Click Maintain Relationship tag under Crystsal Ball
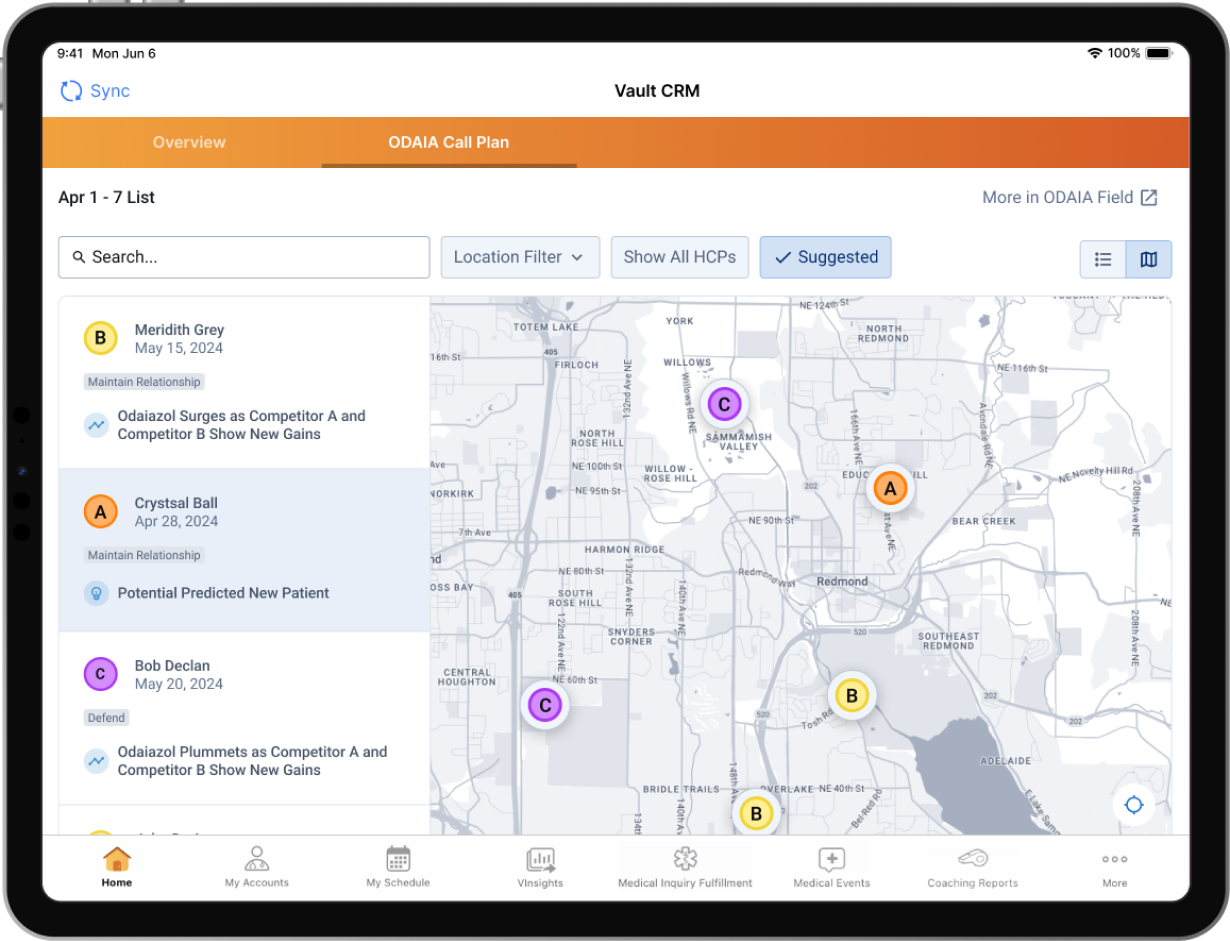Screen dimensions: 1230x941 pyautogui.click(x=144, y=555)
